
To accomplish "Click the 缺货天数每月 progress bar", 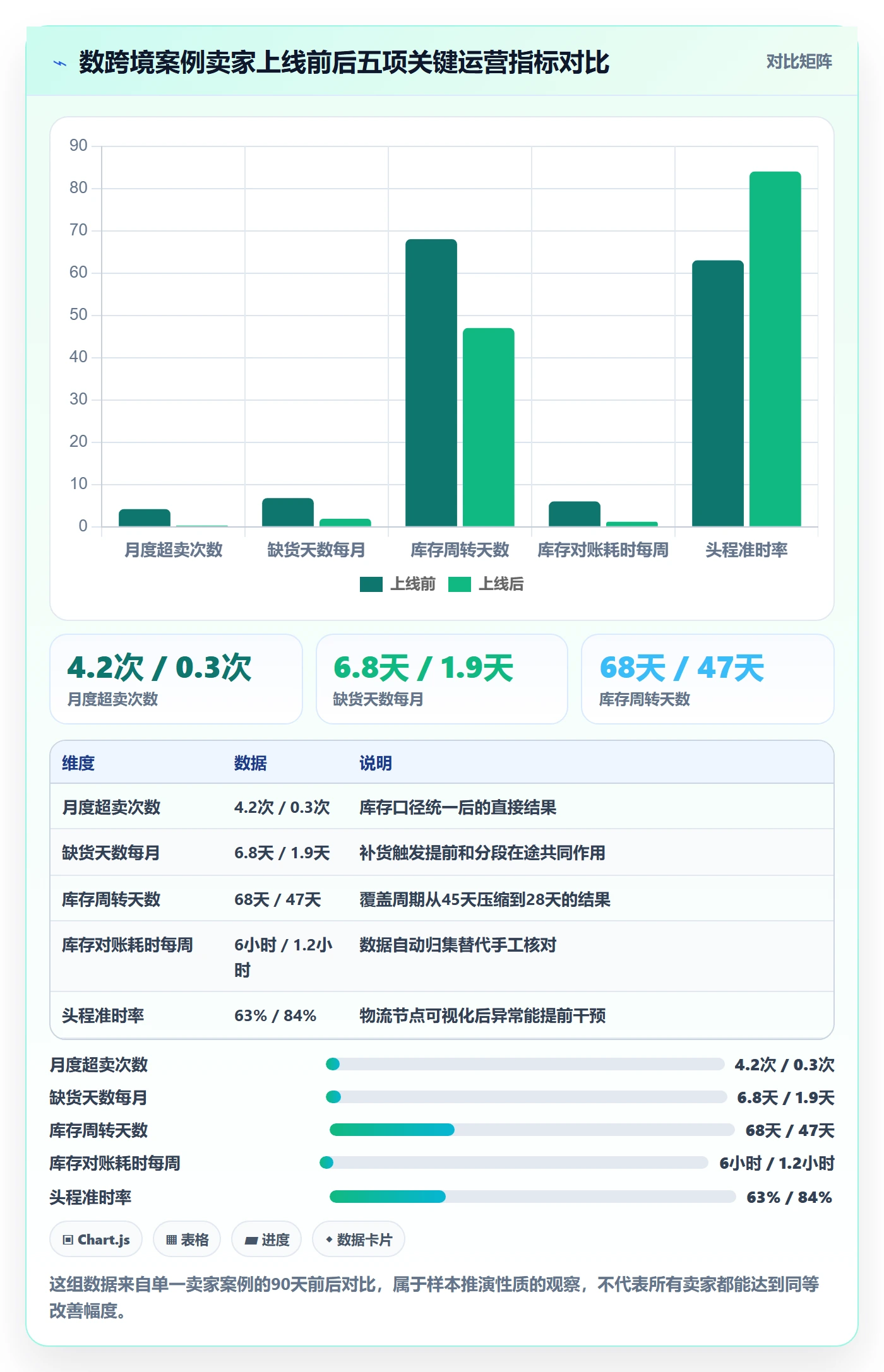I will click(527, 1097).
